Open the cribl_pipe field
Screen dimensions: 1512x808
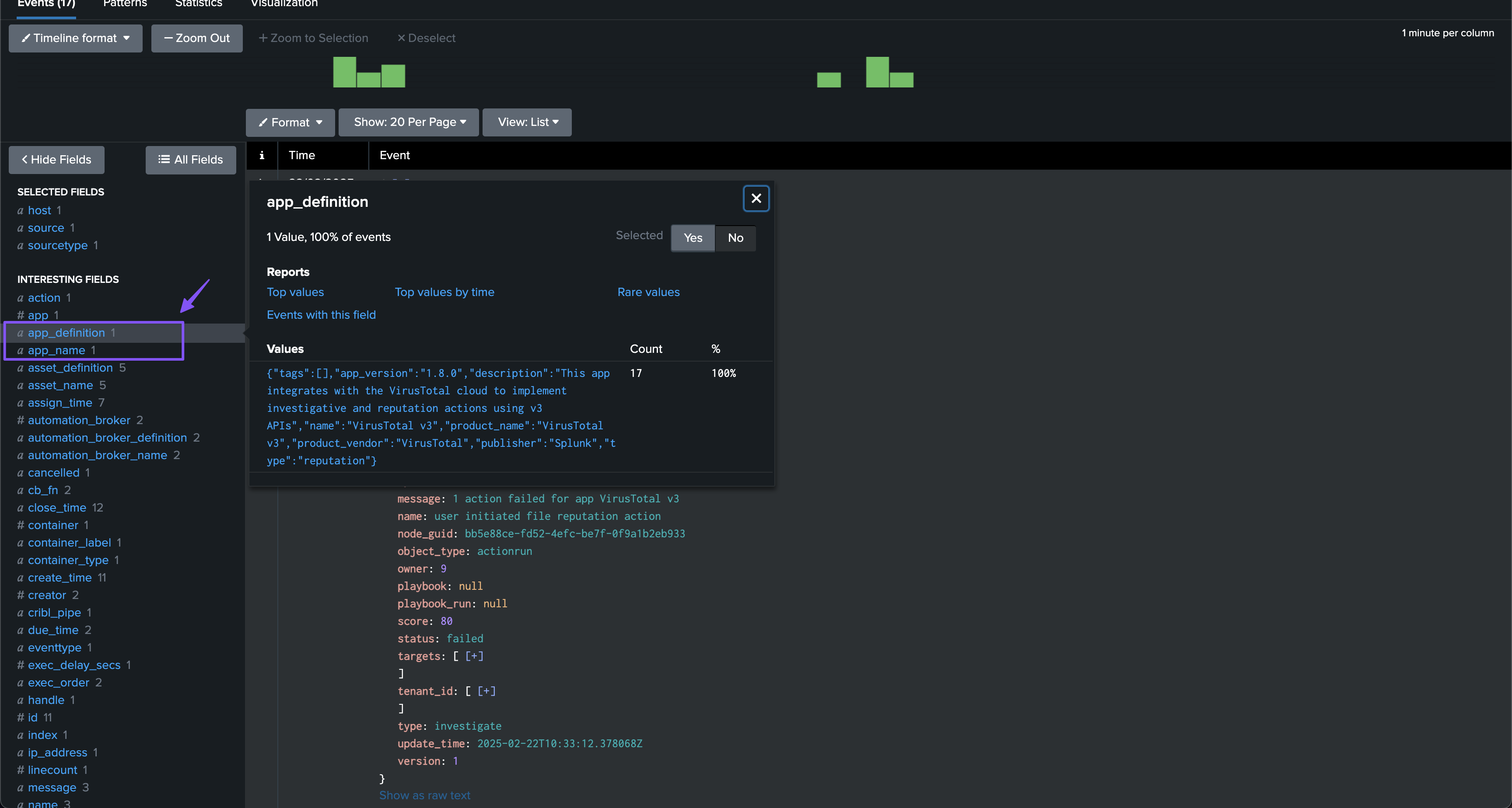[55, 613]
